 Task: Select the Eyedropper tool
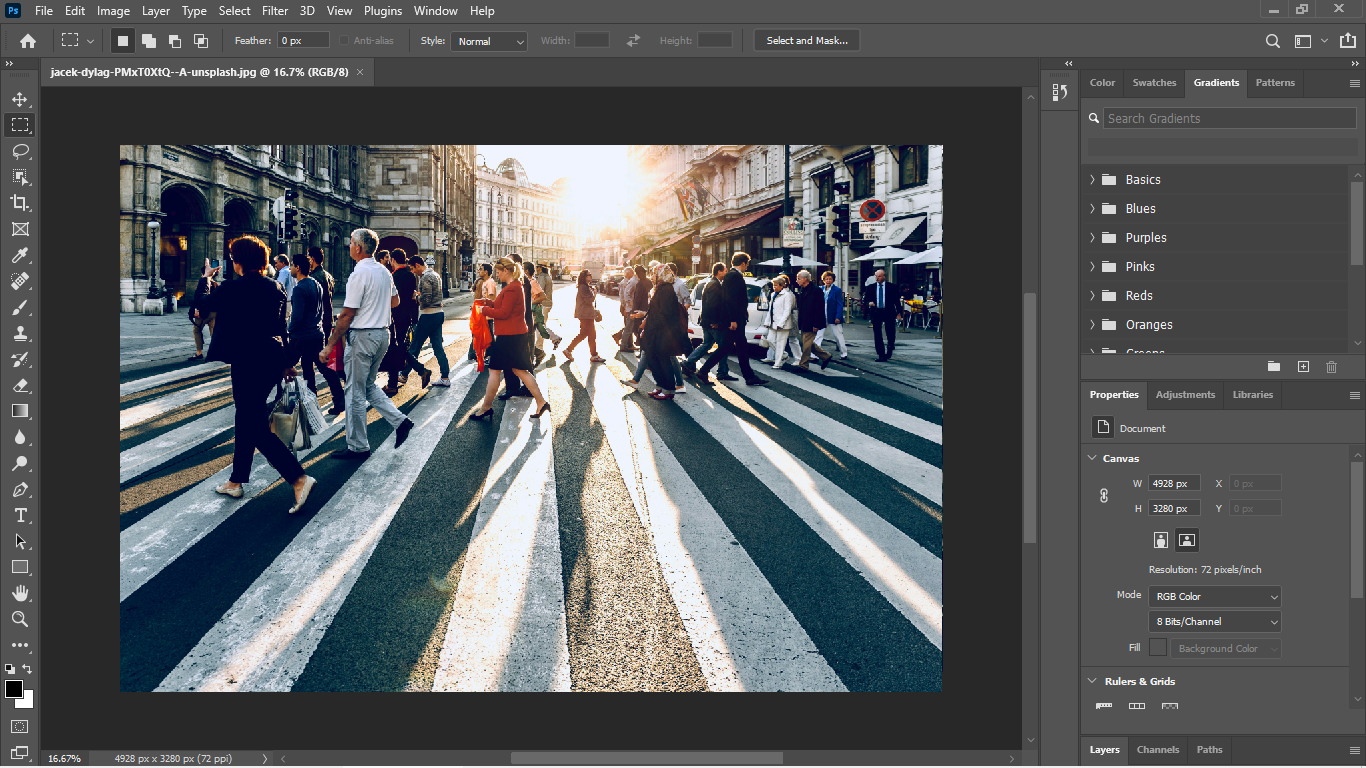pyautogui.click(x=20, y=255)
